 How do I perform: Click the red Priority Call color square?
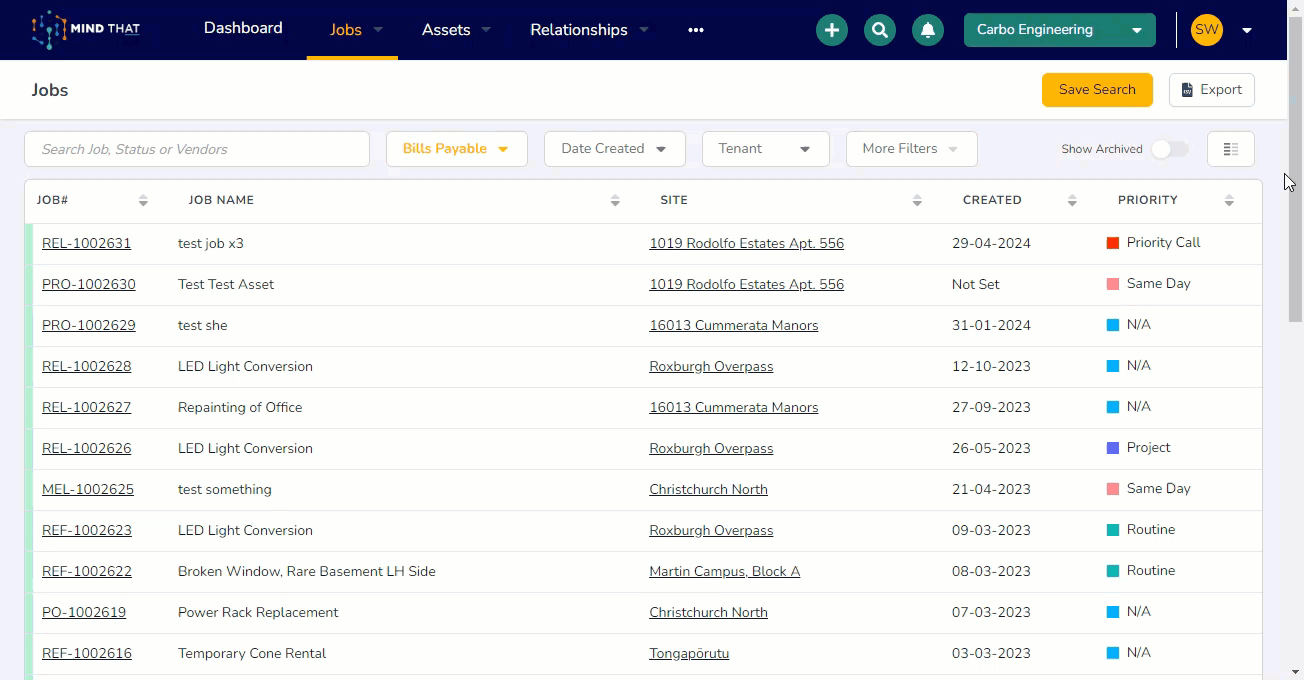pyautogui.click(x=1113, y=243)
